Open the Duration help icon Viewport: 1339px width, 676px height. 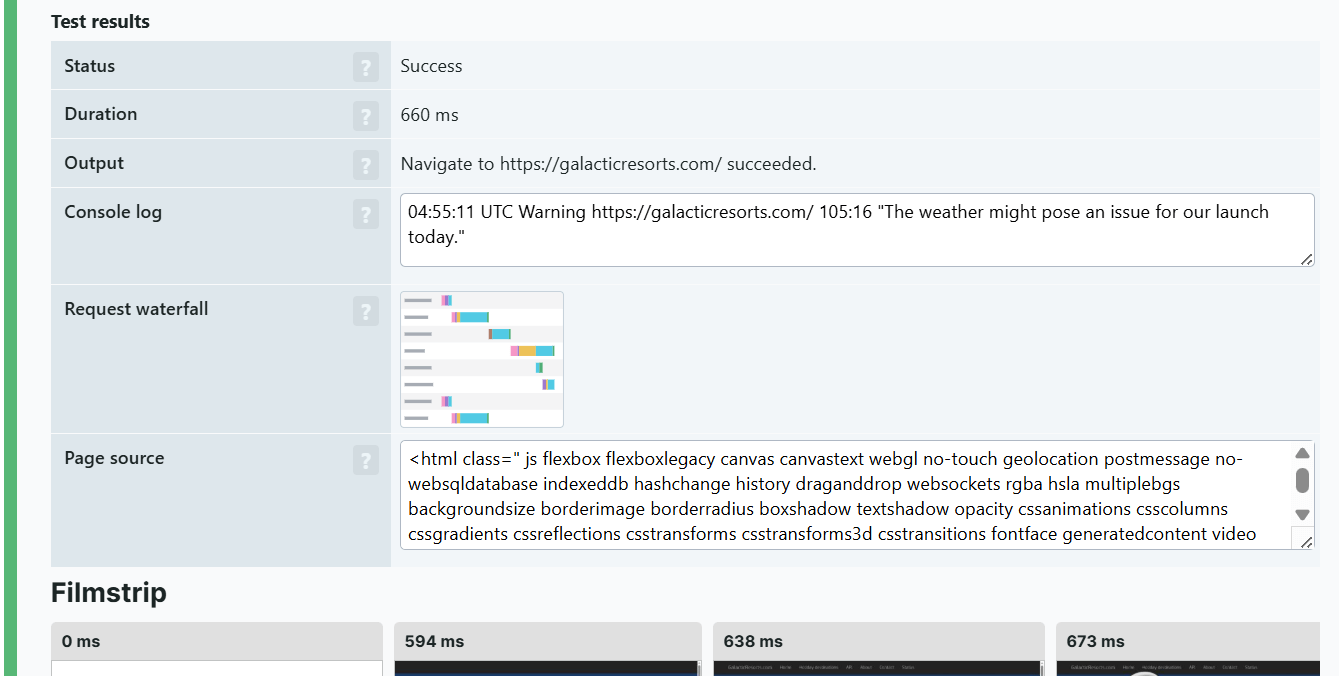pyautogui.click(x=365, y=116)
